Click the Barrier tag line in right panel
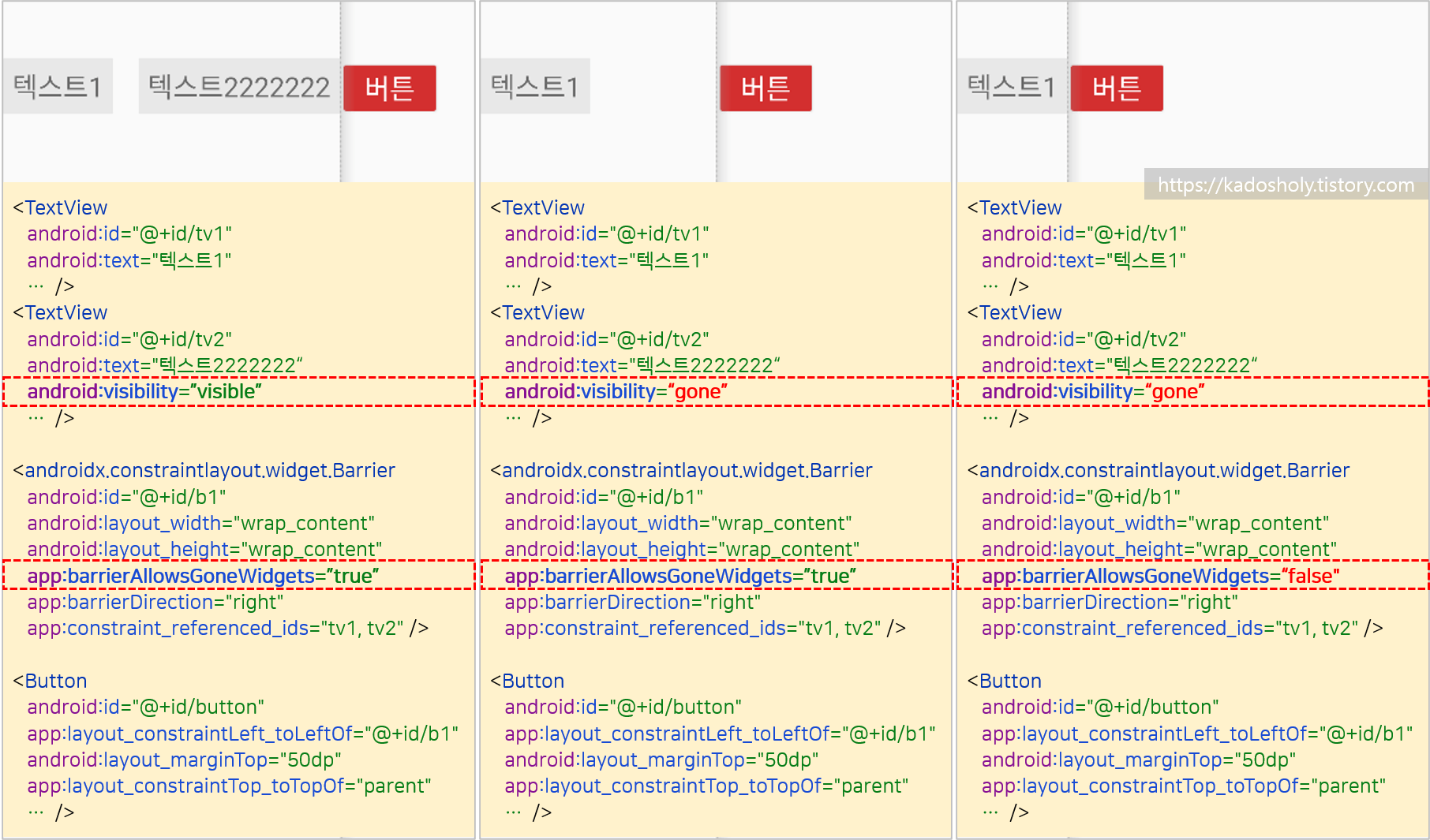This screenshot has width=1430, height=840. click(1159, 471)
